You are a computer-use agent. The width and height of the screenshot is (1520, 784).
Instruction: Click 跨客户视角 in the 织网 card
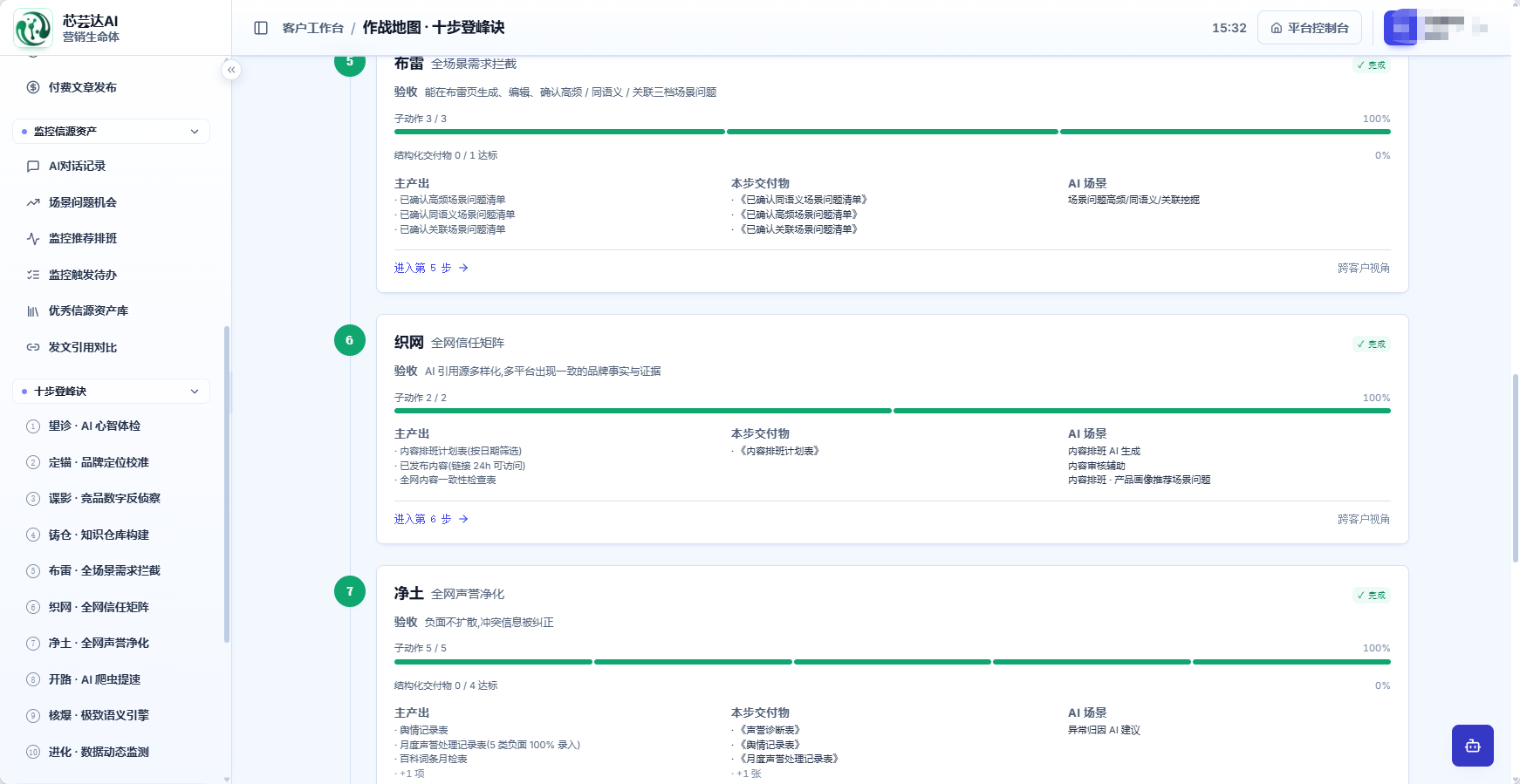(x=1364, y=519)
